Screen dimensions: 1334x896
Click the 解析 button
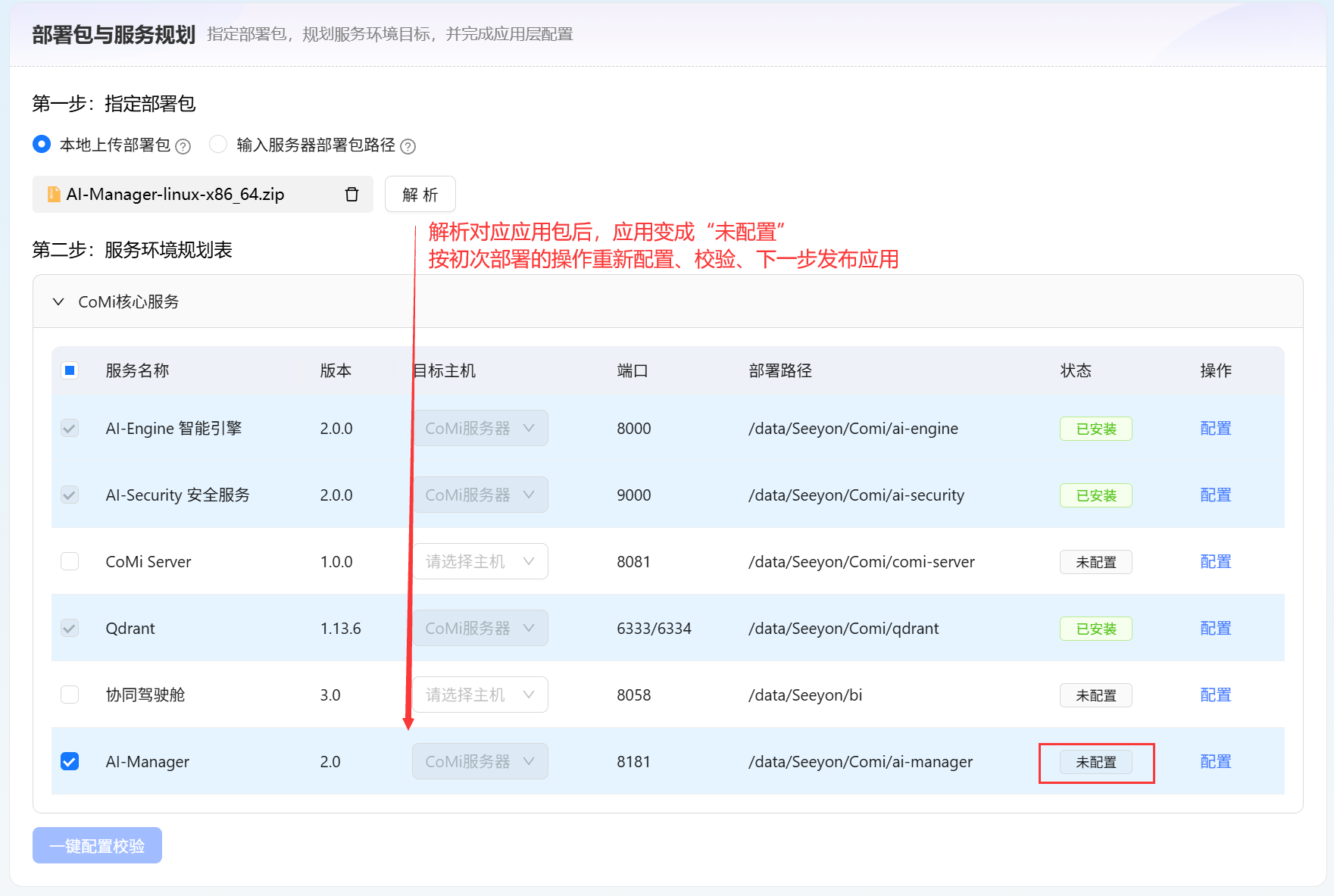pos(420,195)
